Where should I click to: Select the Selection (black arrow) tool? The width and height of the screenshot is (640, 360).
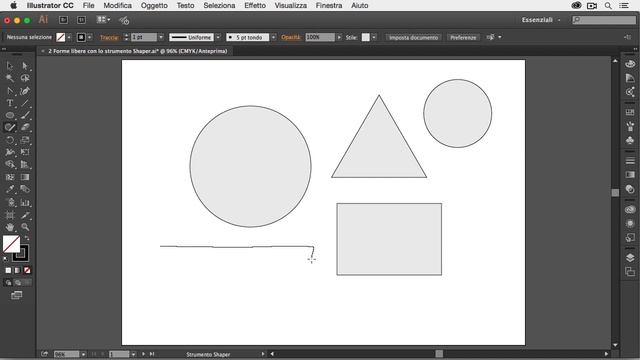pos(10,66)
